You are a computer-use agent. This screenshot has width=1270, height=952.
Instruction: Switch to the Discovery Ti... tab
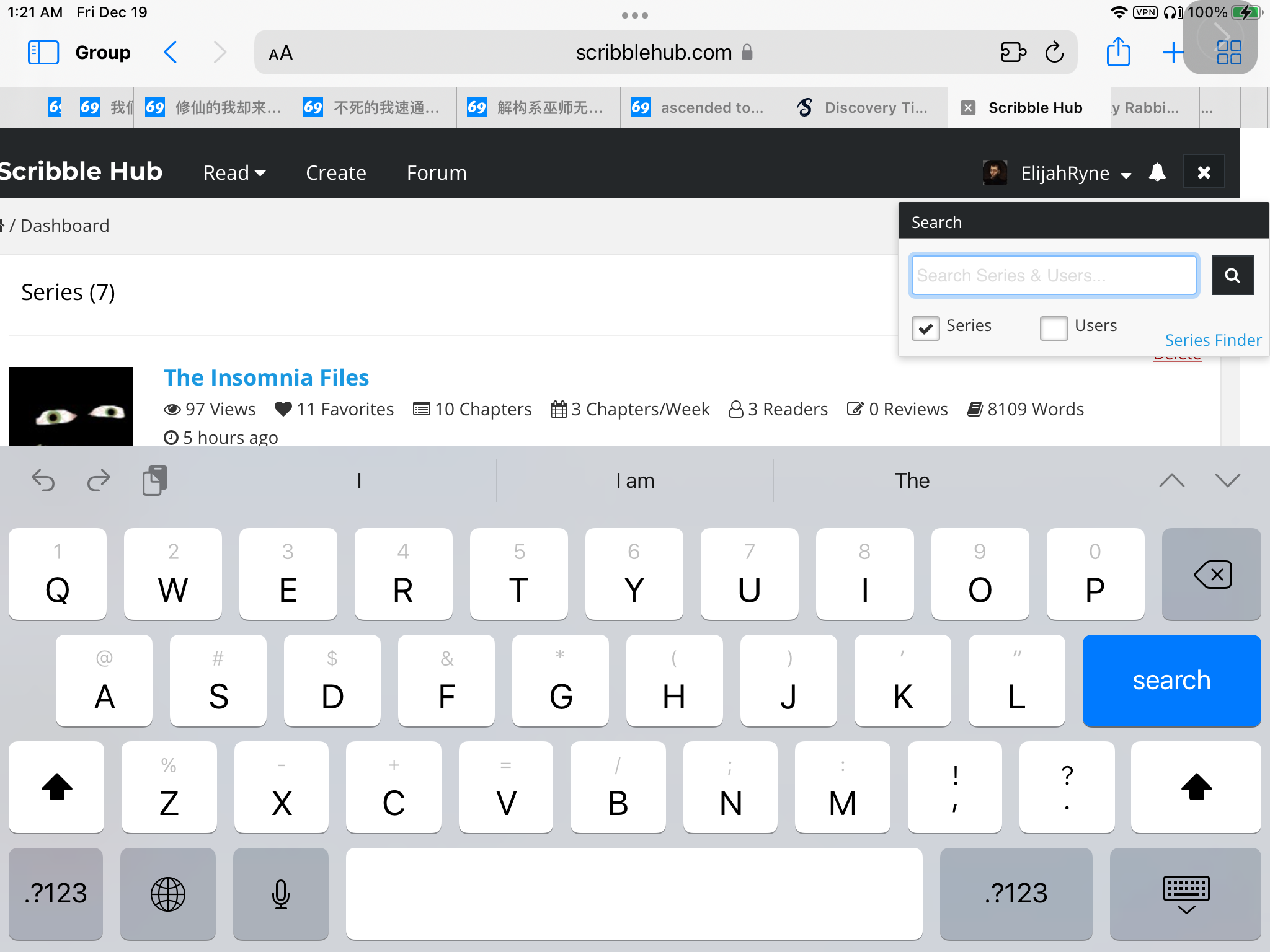pyautogui.click(x=864, y=107)
